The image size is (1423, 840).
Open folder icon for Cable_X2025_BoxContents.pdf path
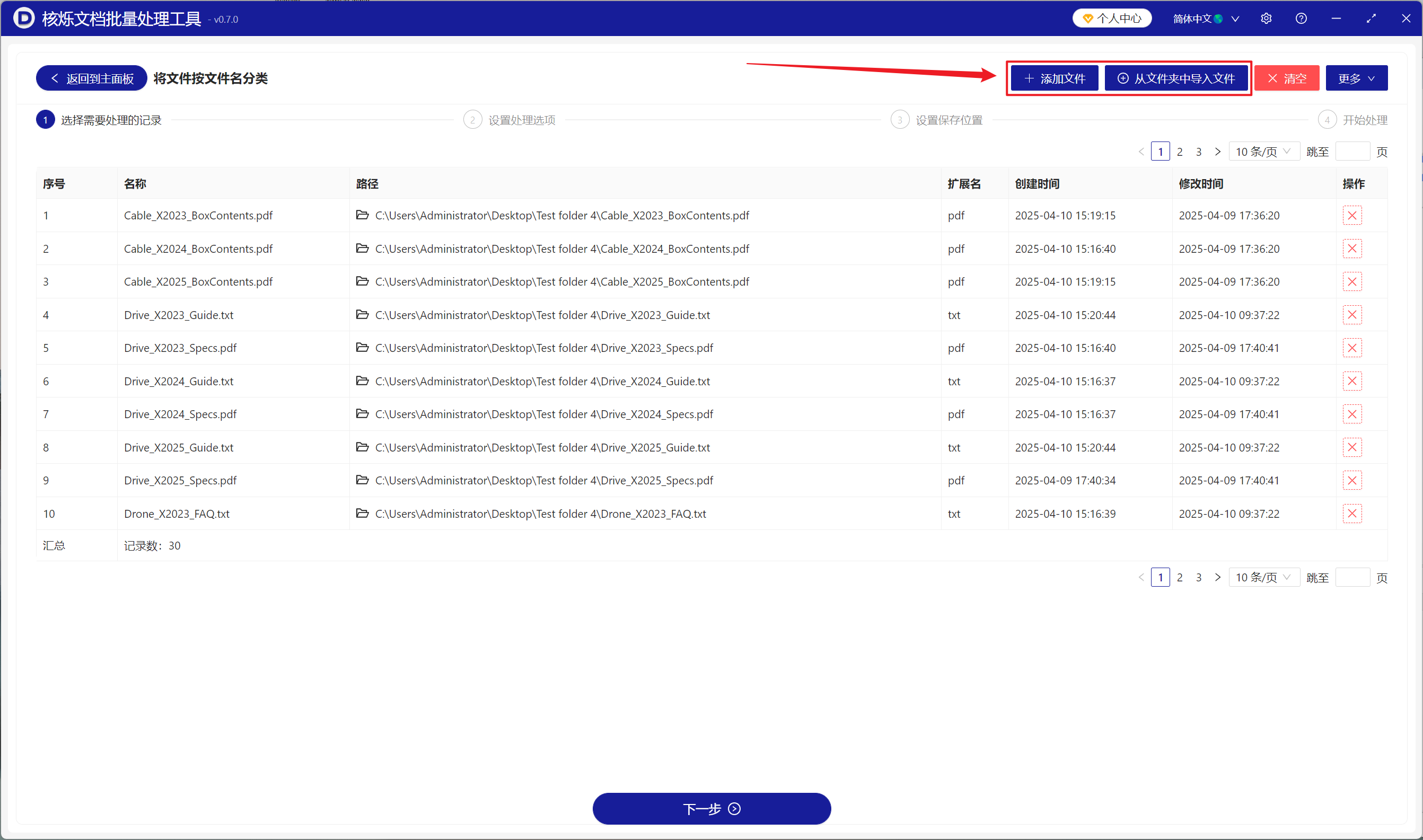pyautogui.click(x=363, y=281)
